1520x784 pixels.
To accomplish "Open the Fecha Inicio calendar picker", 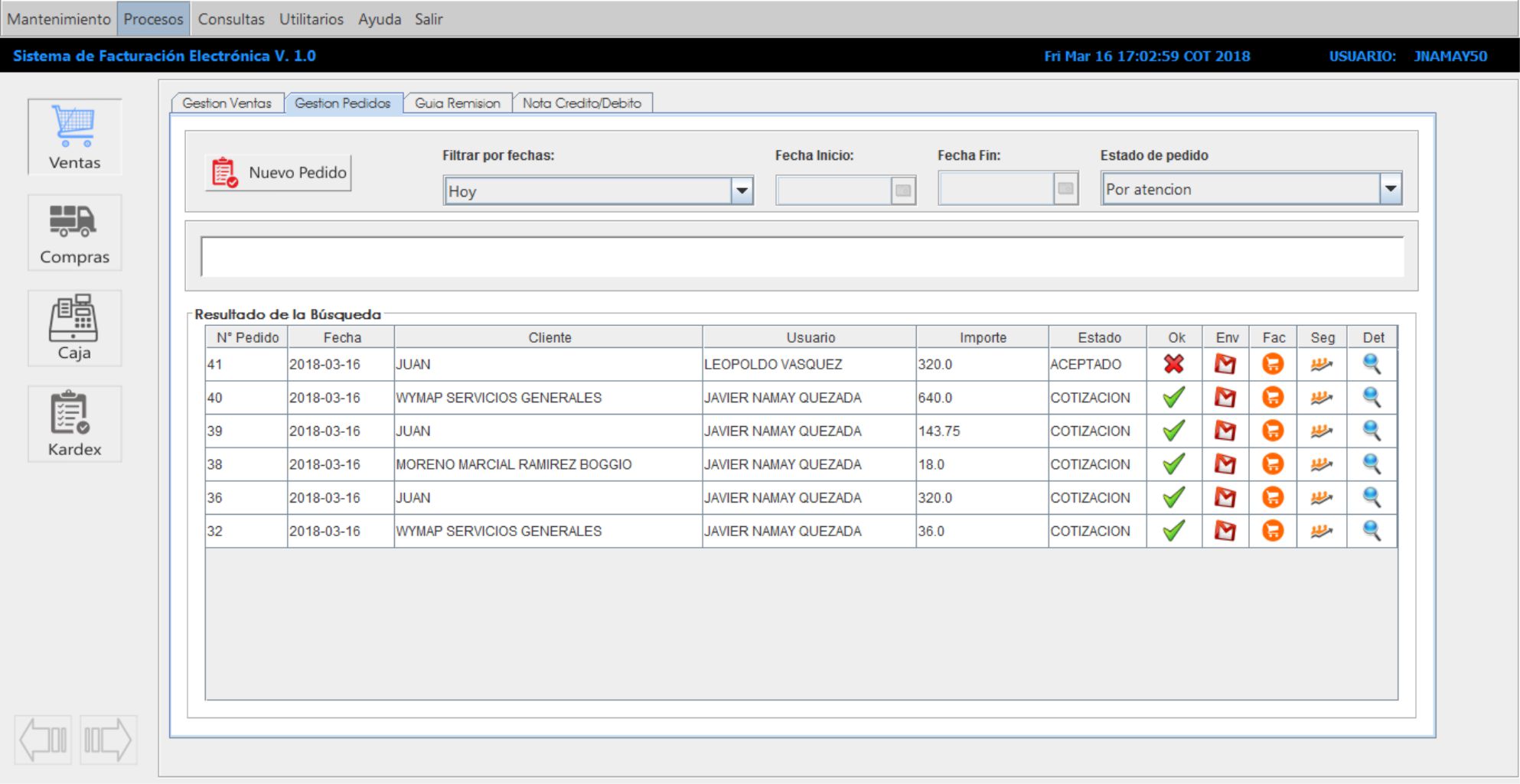I will [903, 190].
